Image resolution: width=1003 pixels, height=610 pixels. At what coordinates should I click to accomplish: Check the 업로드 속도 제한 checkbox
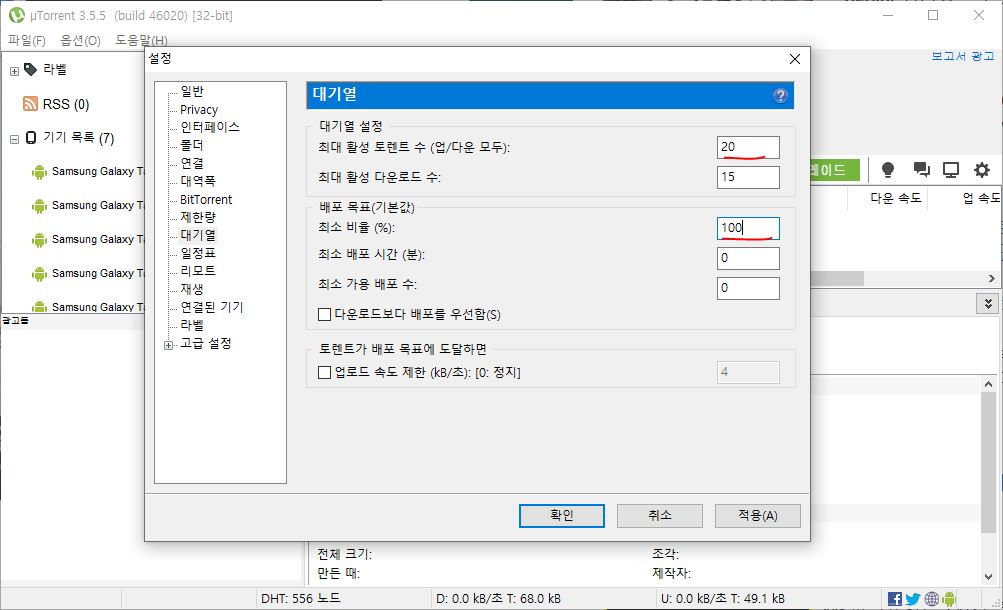(x=324, y=372)
